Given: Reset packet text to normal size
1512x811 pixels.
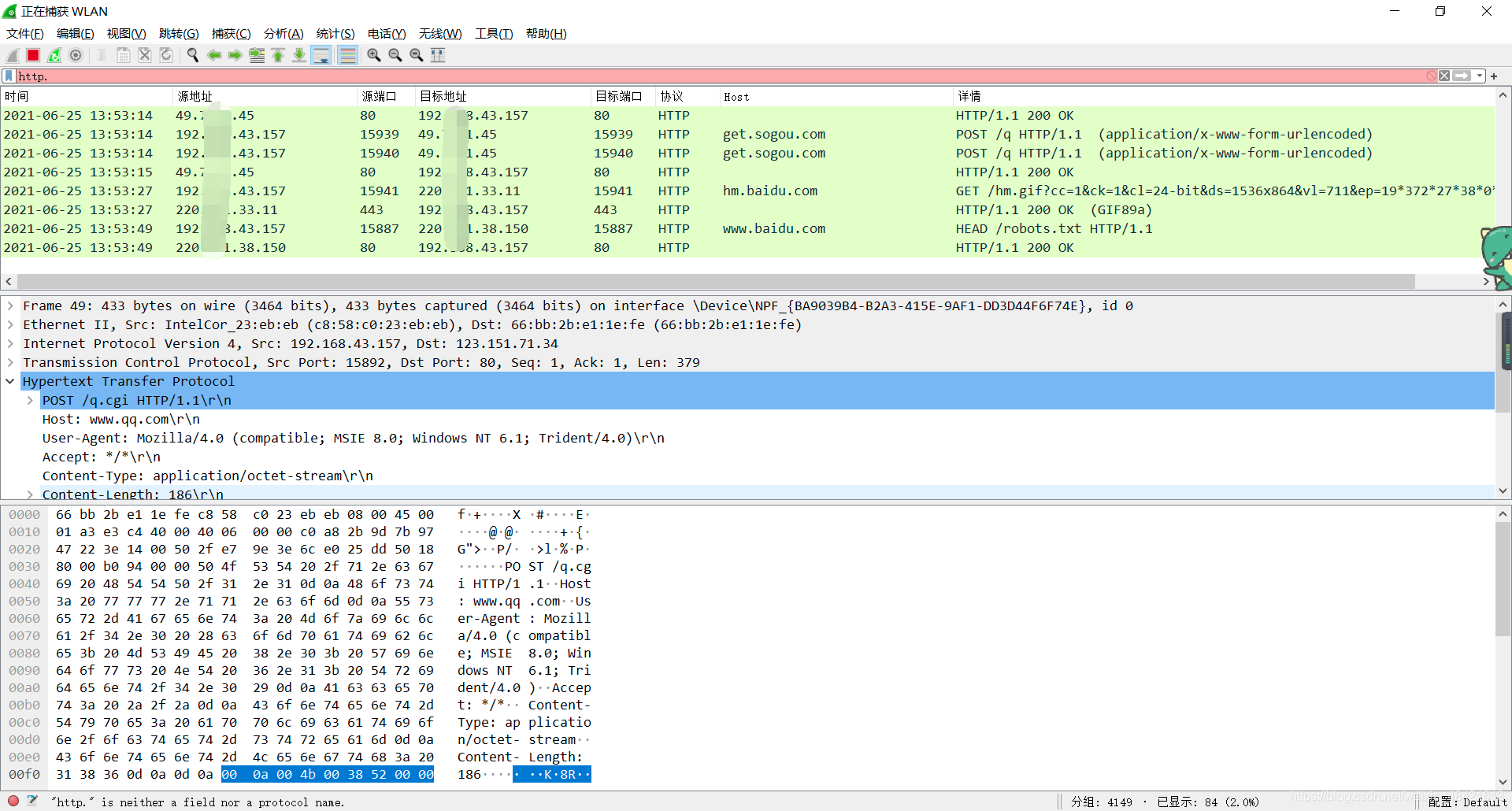Looking at the screenshot, I should click(417, 55).
